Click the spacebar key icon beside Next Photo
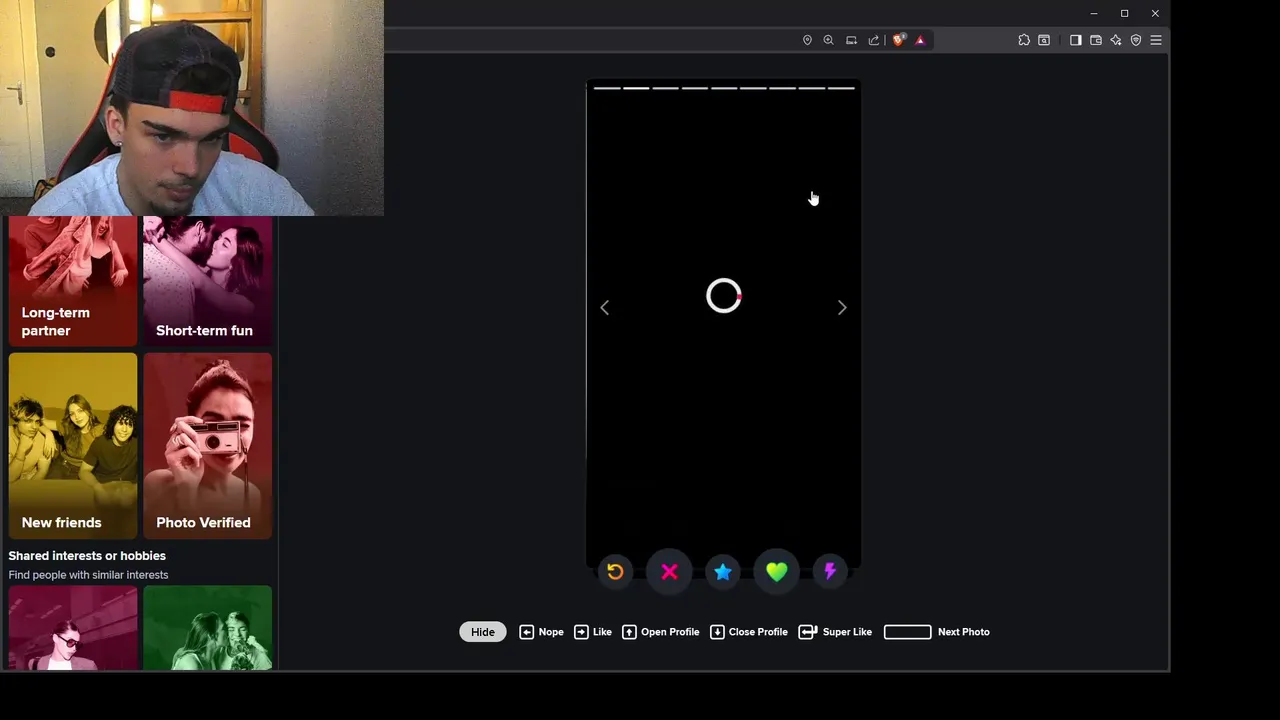This screenshot has height=720, width=1280. [x=908, y=632]
